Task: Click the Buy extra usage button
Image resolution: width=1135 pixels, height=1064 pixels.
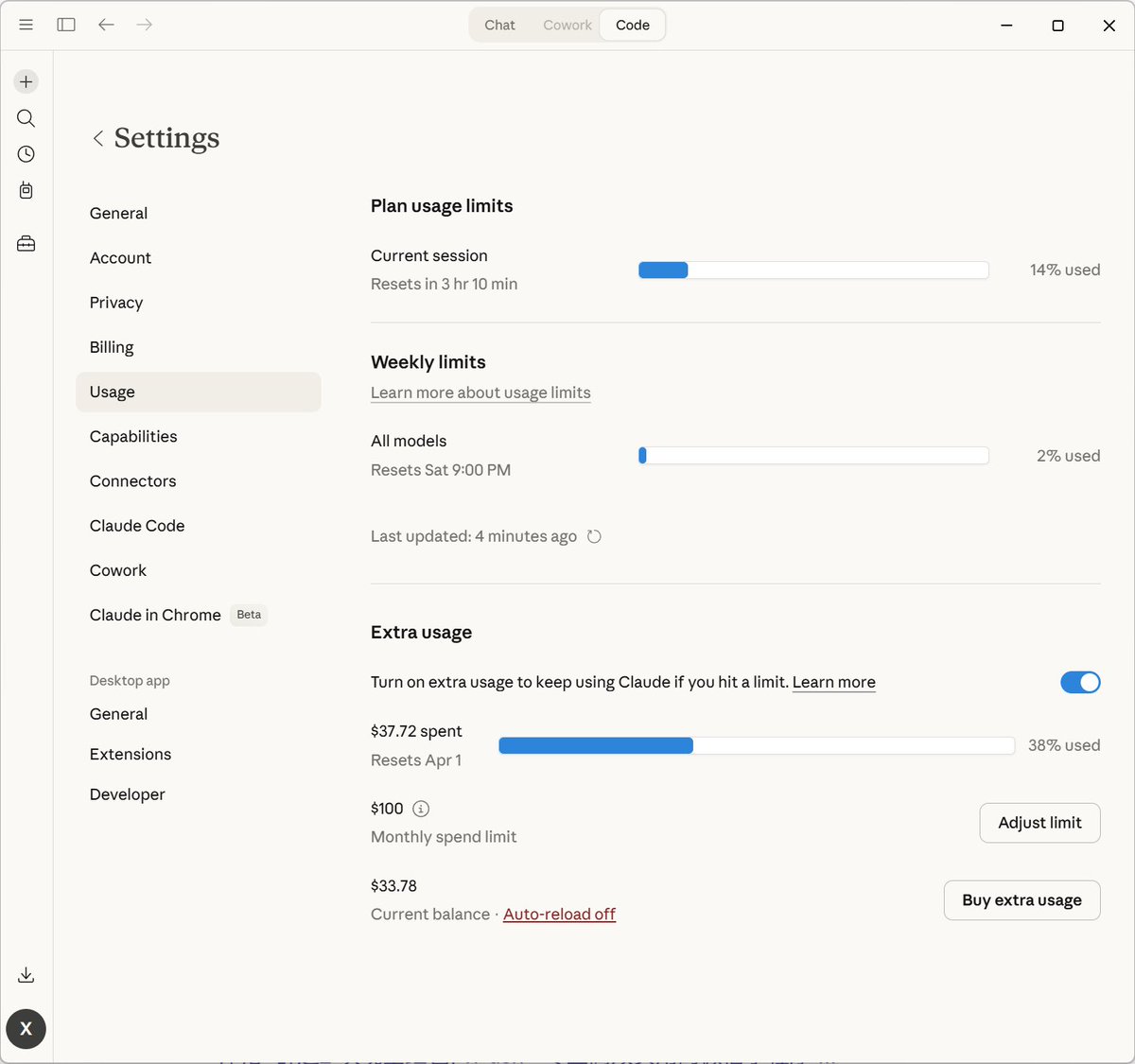Action: click(x=1021, y=900)
